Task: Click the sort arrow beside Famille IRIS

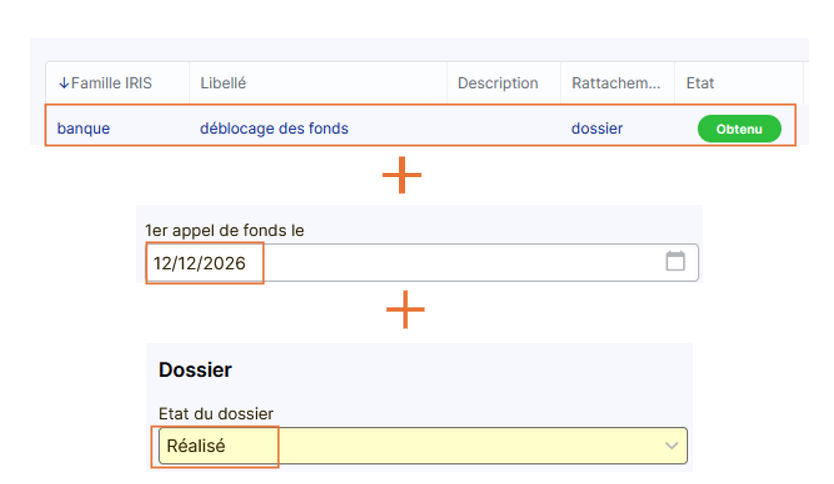Action: [x=64, y=83]
